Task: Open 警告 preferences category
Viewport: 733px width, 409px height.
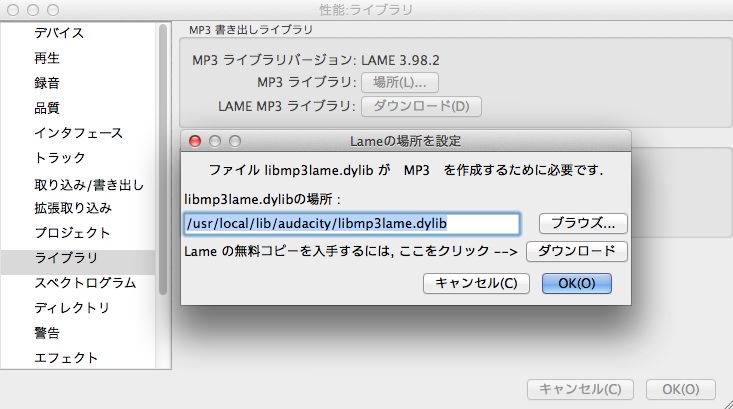Action: [47, 333]
